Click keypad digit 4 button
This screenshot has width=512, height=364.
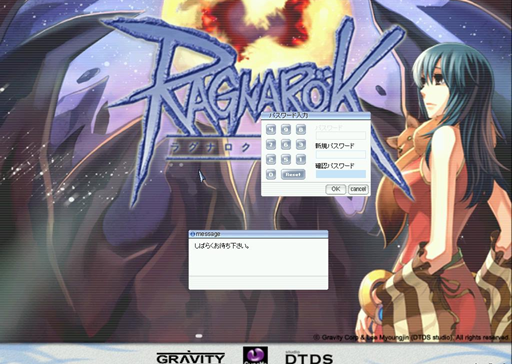(271, 129)
